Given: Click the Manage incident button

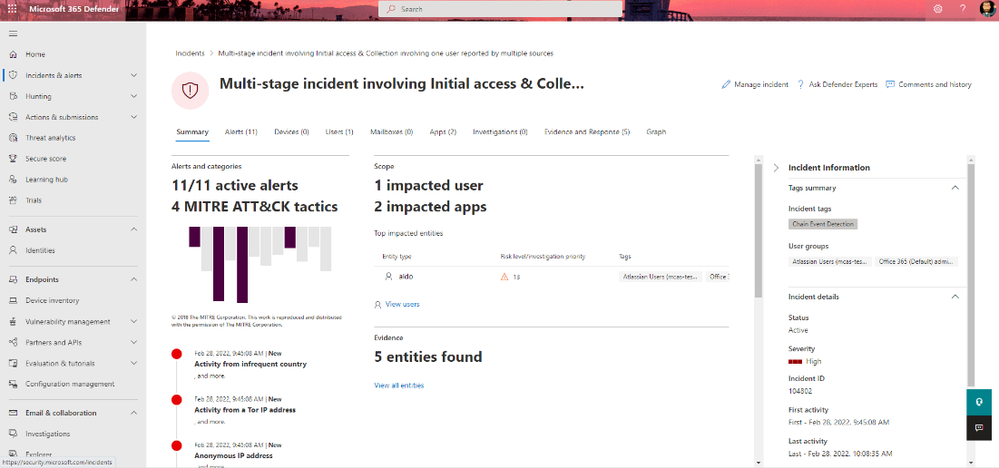Looking at the screenshot, I should click(x=755, y=84).
